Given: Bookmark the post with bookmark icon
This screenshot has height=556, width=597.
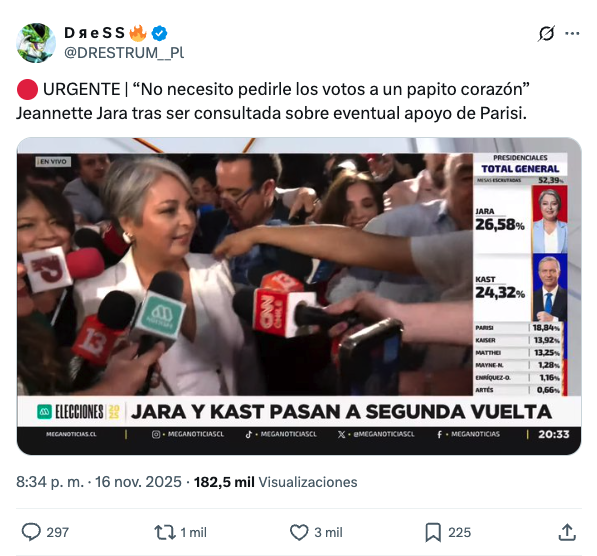Looking at the screenshot, I should click(x=433, y=532).
